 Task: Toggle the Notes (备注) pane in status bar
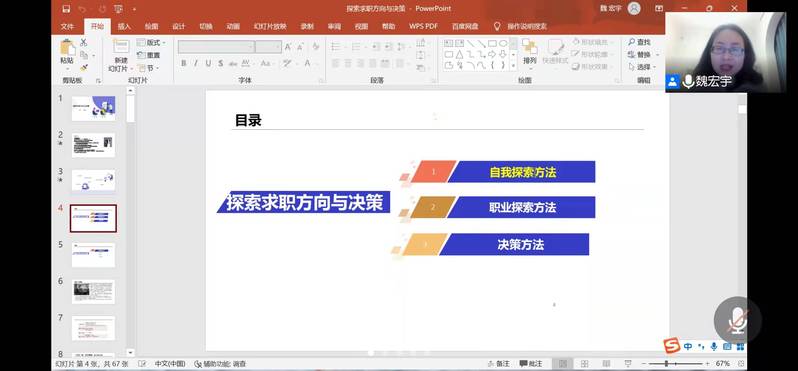499,364
